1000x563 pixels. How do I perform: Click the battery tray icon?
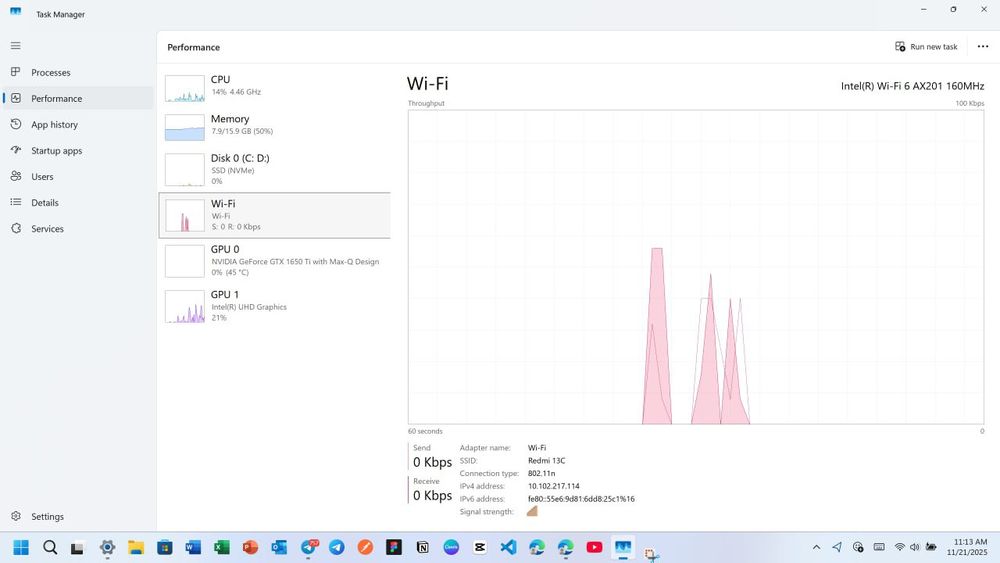(931, 547)
